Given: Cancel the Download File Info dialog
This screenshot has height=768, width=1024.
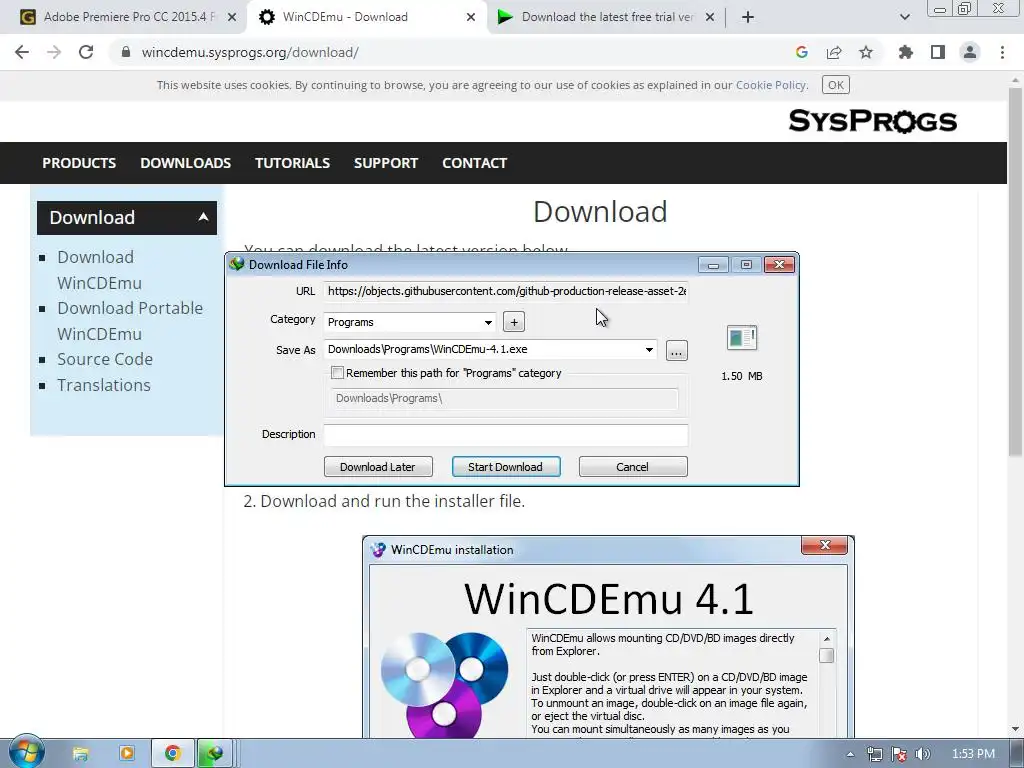Looking at the screenshot, I should click(633, 467).
